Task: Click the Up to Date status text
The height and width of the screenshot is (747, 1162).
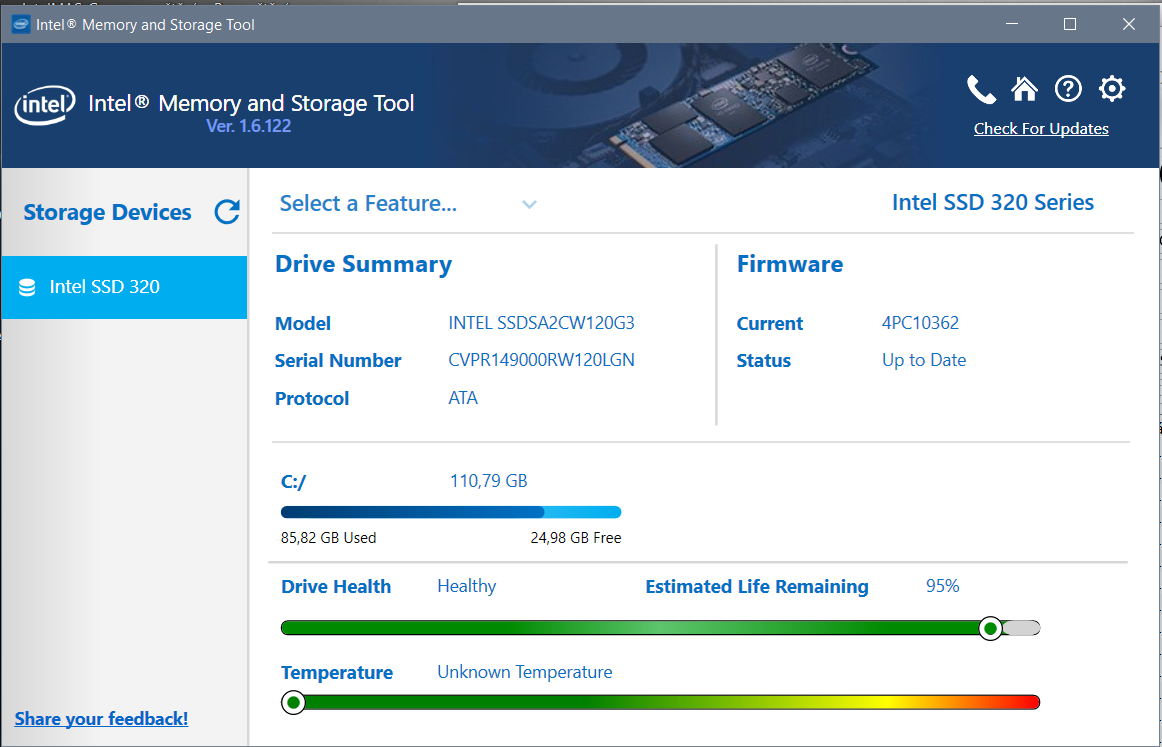Action: tap(924, 360)
